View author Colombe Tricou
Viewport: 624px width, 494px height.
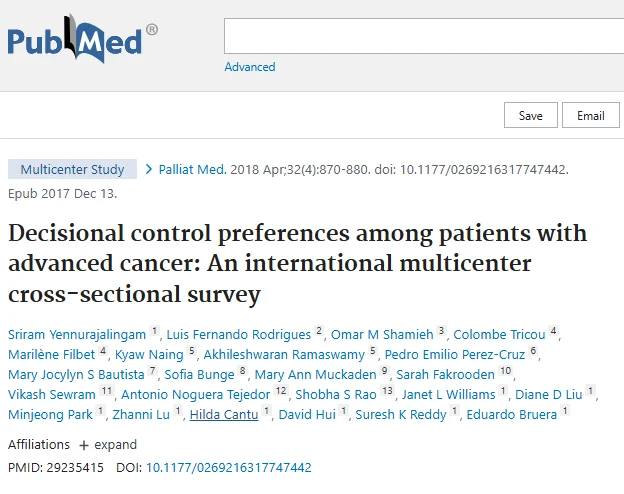coord(499,334)
